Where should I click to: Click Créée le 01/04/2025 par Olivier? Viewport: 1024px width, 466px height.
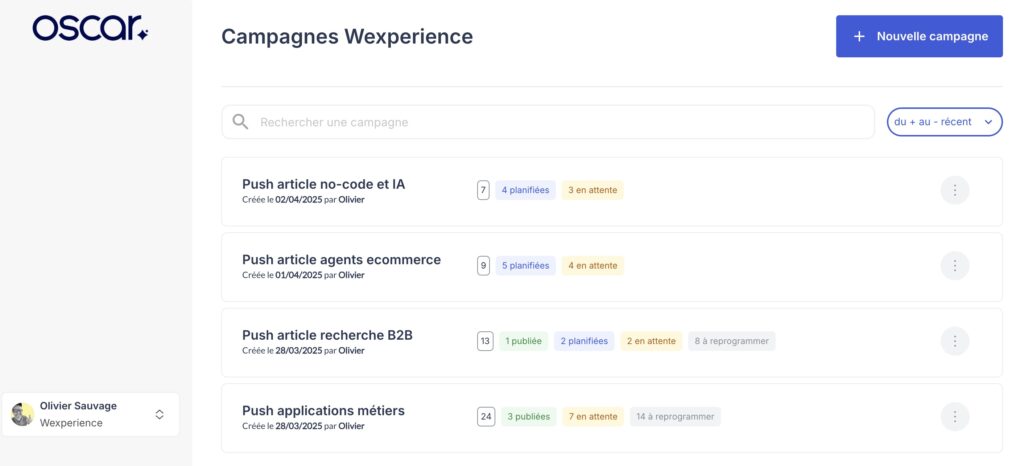tap(303, 275)
